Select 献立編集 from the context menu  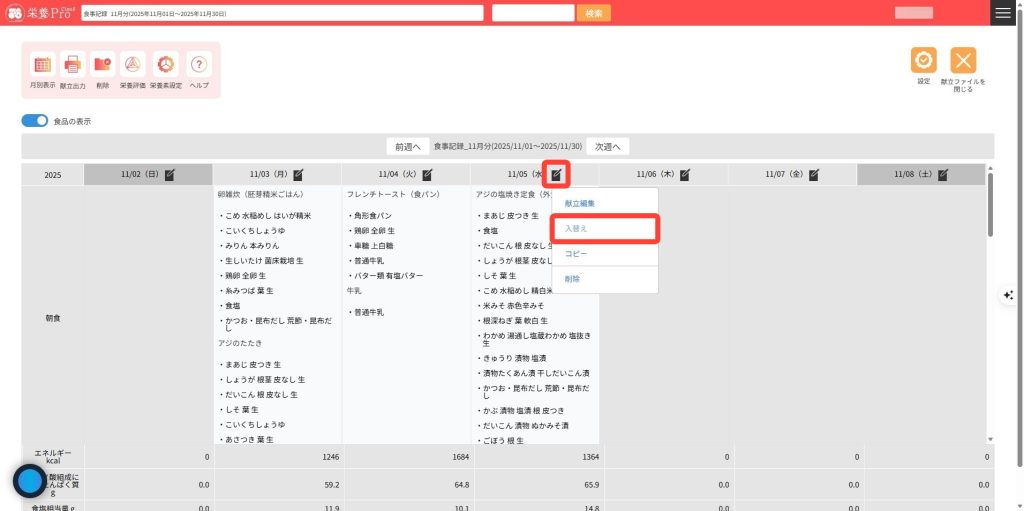click(x=580, y=203)
